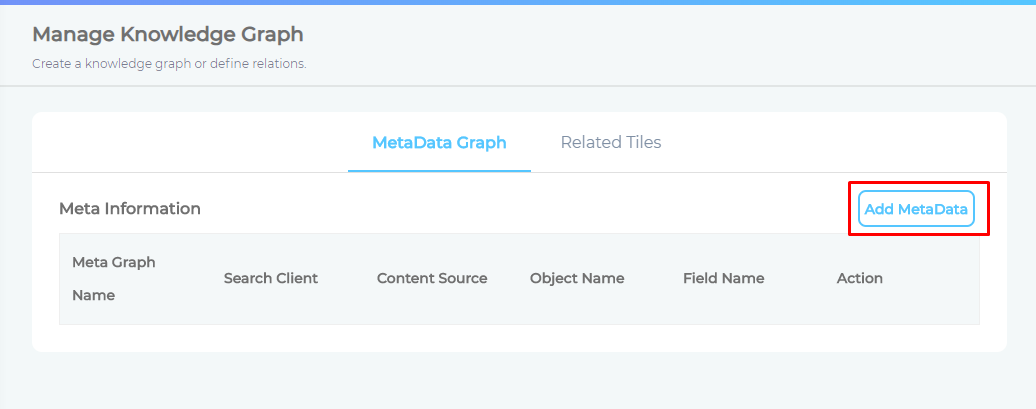Click the Content Source column header
The width and height of the screenshot is (1036, 409).
tap(432, 278)
